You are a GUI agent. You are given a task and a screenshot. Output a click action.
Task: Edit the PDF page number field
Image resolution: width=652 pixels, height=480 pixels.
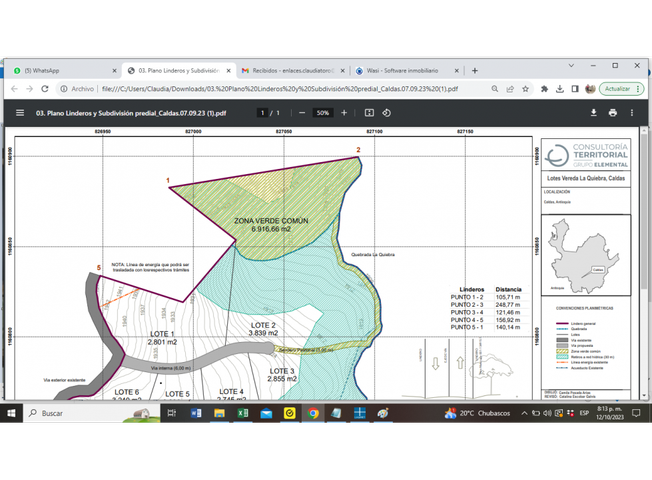click(x=262, y=113)
